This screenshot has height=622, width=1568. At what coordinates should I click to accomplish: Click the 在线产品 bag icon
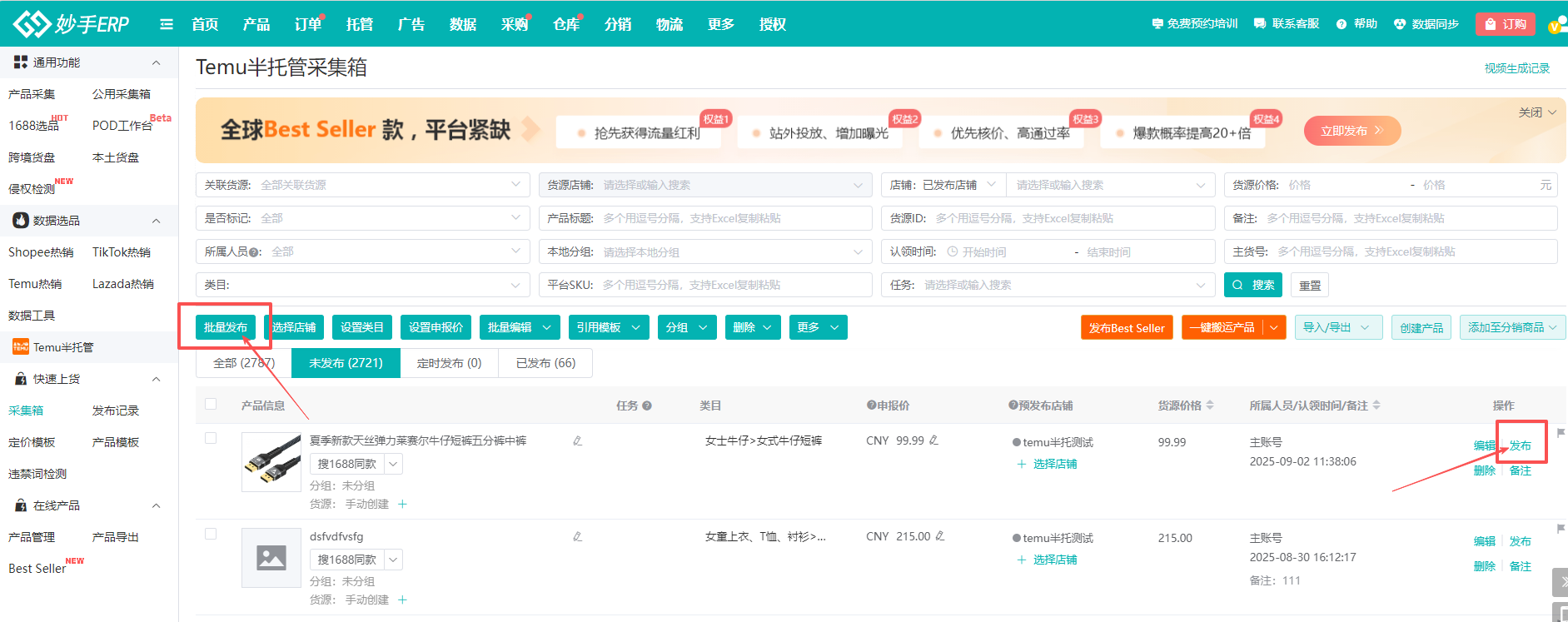point(21,505)
